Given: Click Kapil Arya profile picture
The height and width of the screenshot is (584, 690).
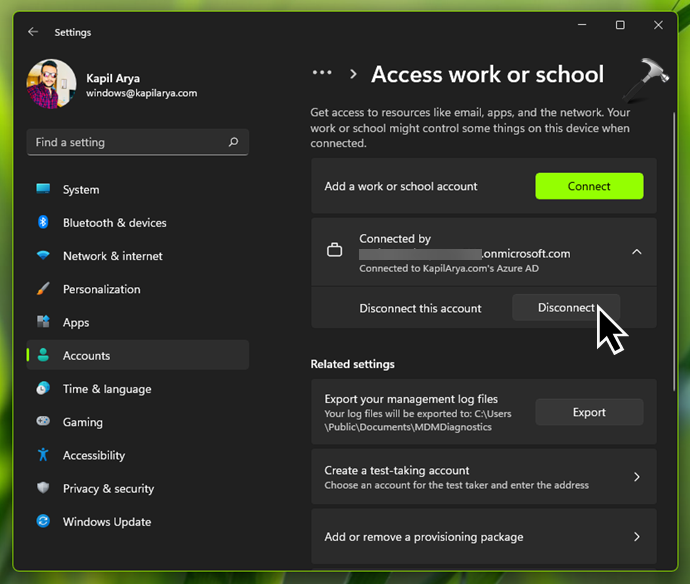Looking at the screenshot, I should 51,84.
